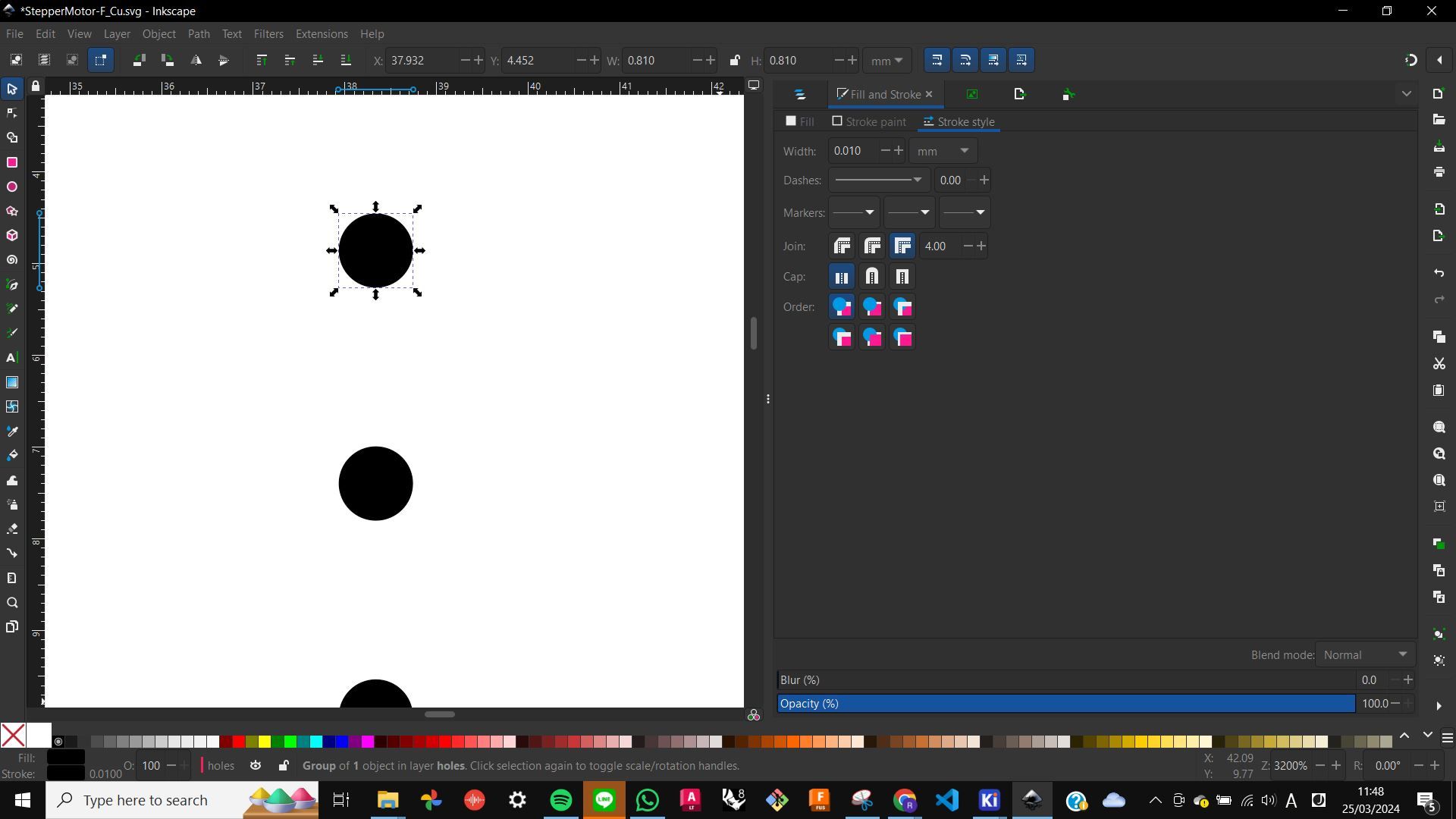Choose round join style
This screenshot has height=819, width=1456.
coord(872,246)
